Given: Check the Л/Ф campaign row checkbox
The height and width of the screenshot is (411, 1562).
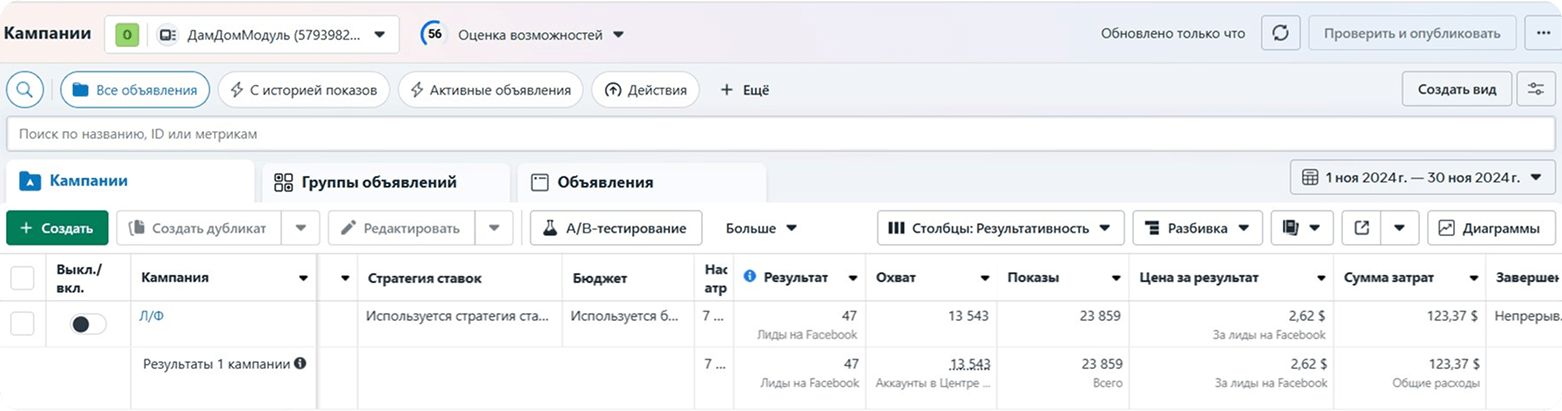Looking at the screenshot, I should [x=22, y=323].
